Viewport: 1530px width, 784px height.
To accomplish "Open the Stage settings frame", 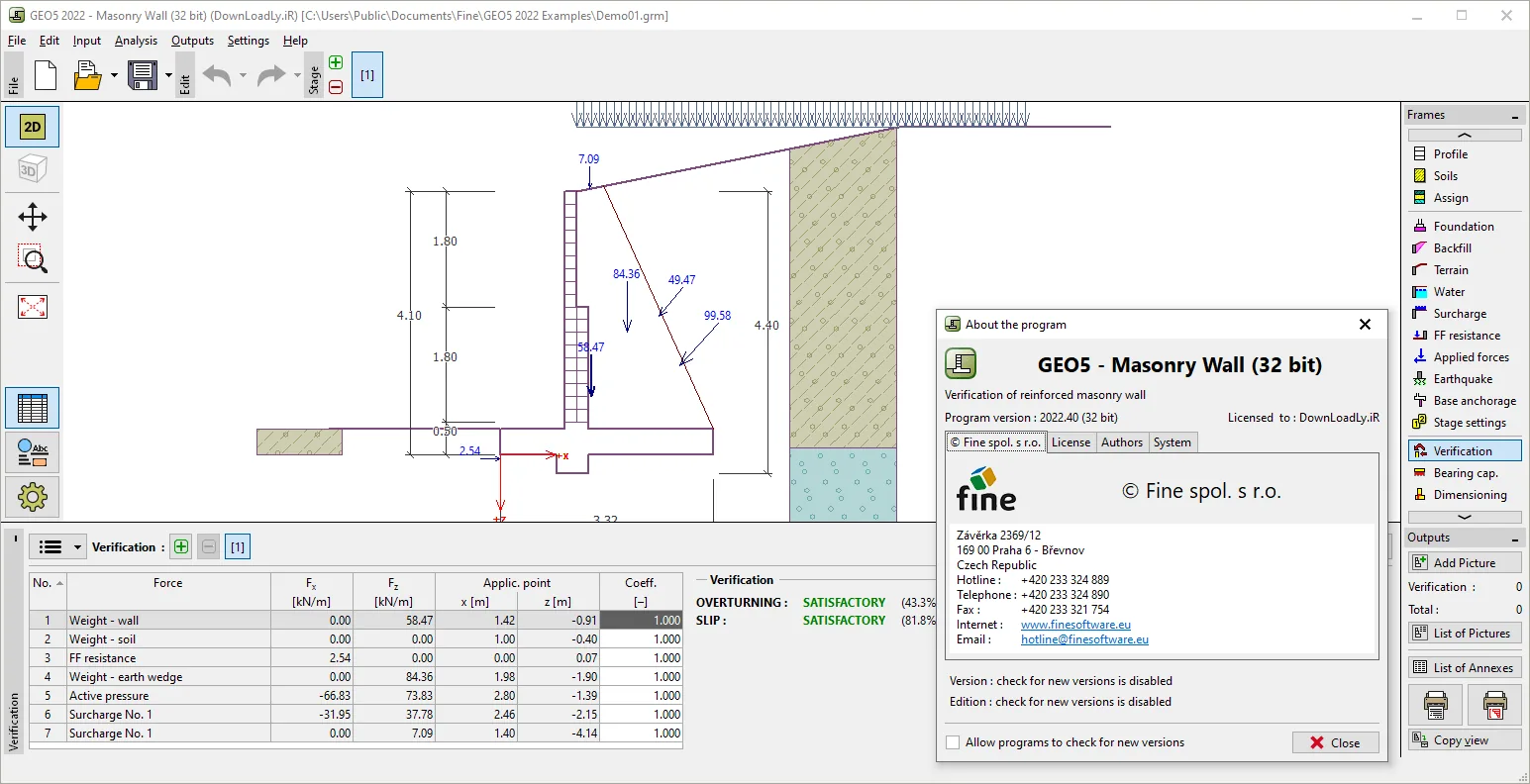I will (x=1464, y=422).
